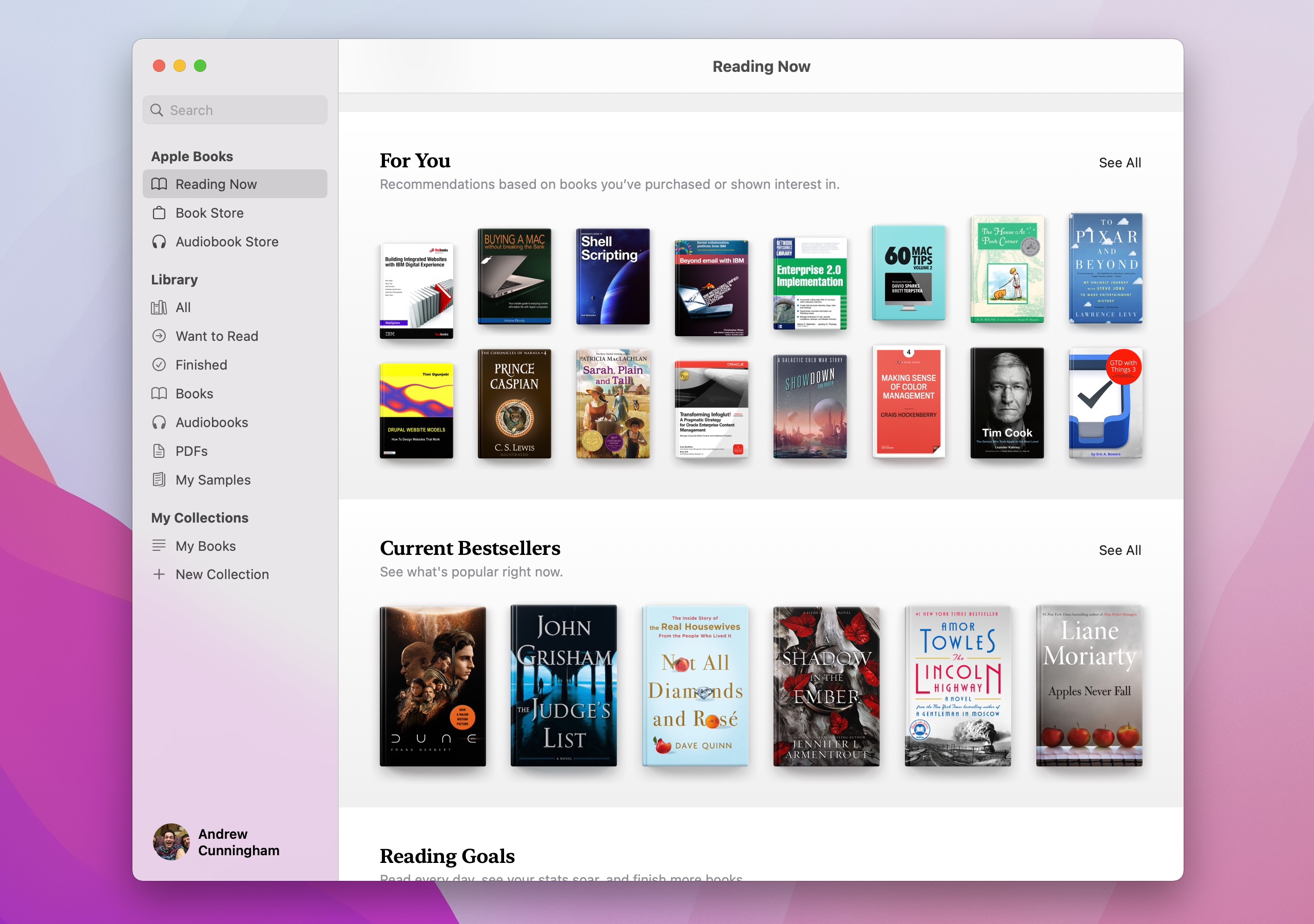This screenshot has height=924, width=1314.
Task: Click the Want to Read arrow icon
Action: (159, 336)
